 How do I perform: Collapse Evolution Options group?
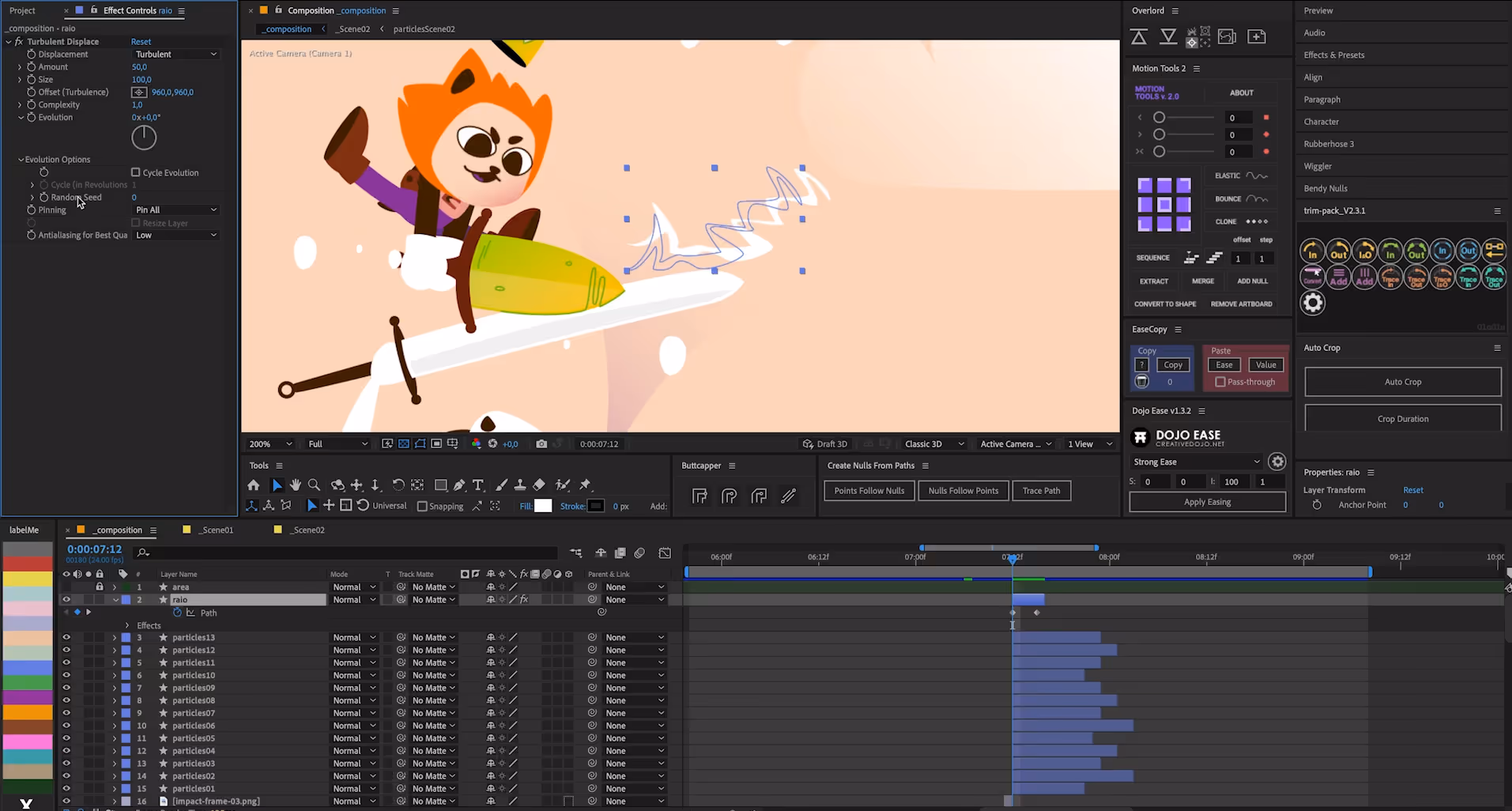(21, 160)
